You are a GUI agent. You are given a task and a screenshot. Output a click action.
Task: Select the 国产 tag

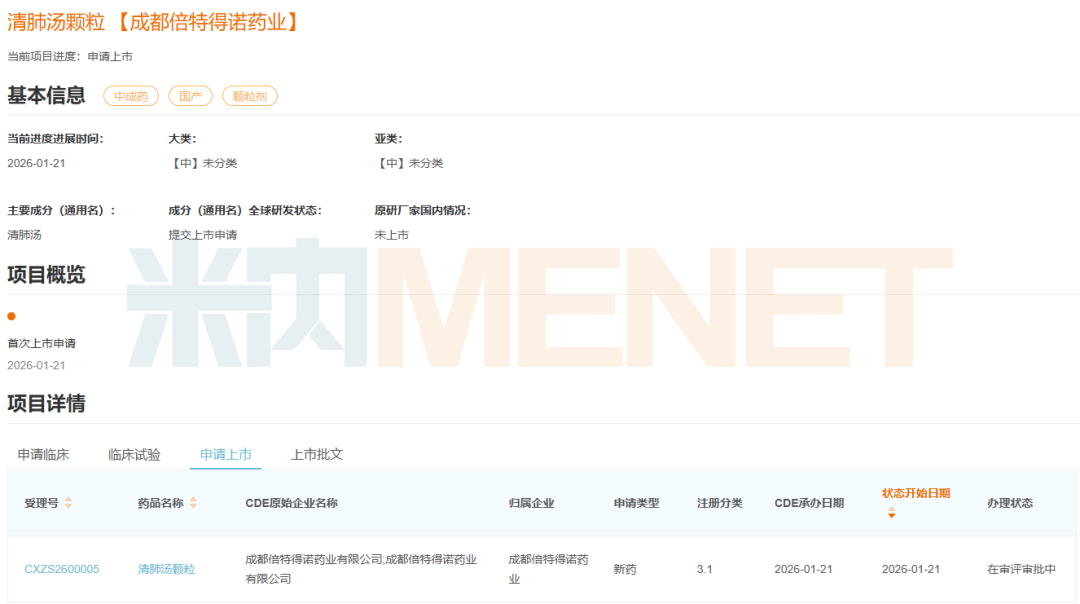(190, 96)
